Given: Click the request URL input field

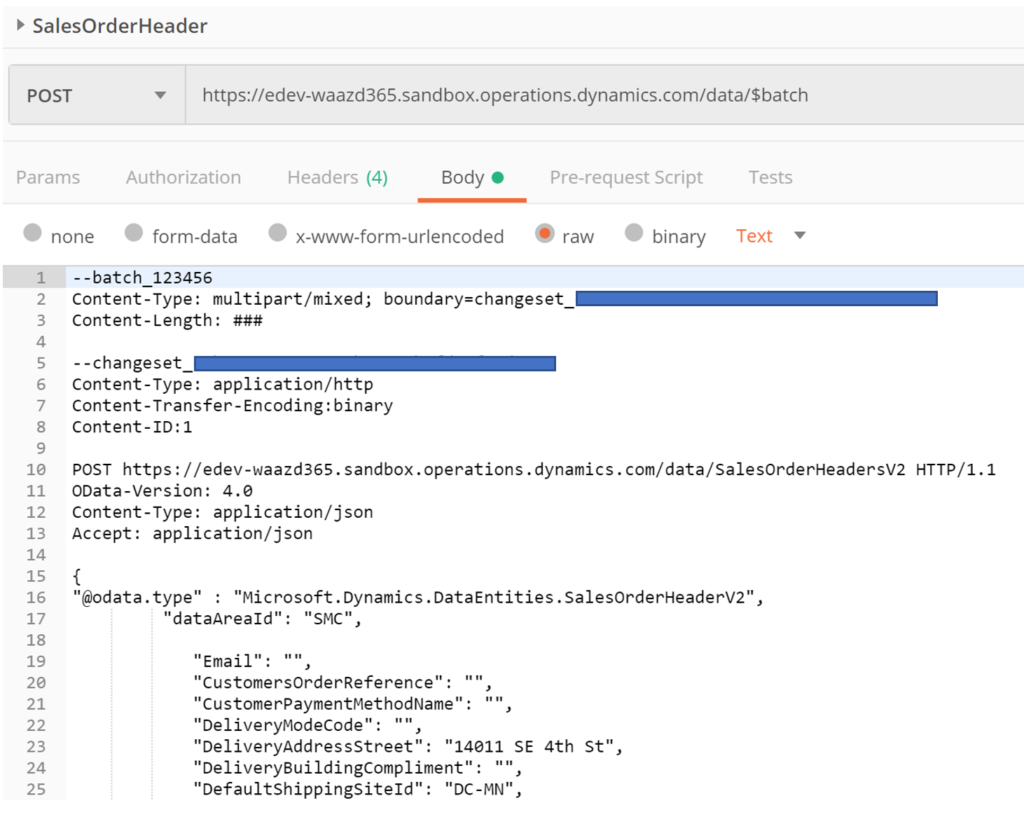Looking at the screenshot, I should coord(600,96).
